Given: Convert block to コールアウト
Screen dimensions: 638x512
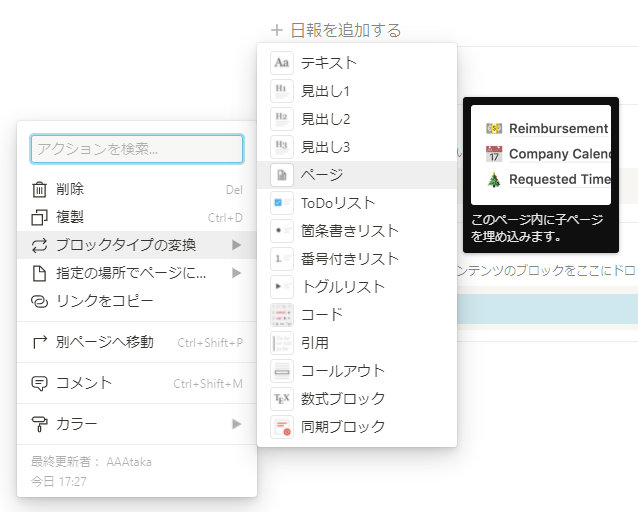Looking at the screenshot, I should pyautogui.click(x=357, y=371).
